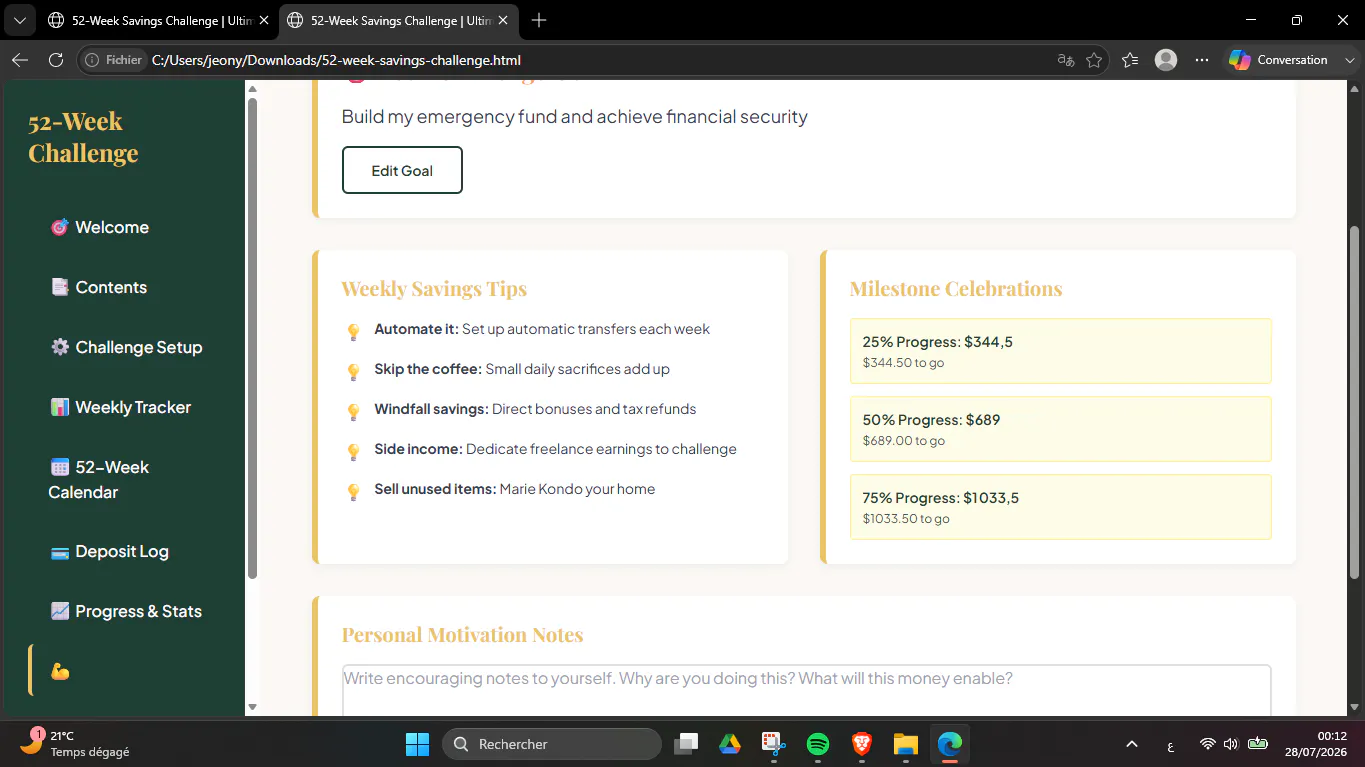The height and width of the screenshot is (767, 1365).
Task: Click the 52-Week Challenge sidebar title
Action: pyautogui.click(x=83, y=137)
